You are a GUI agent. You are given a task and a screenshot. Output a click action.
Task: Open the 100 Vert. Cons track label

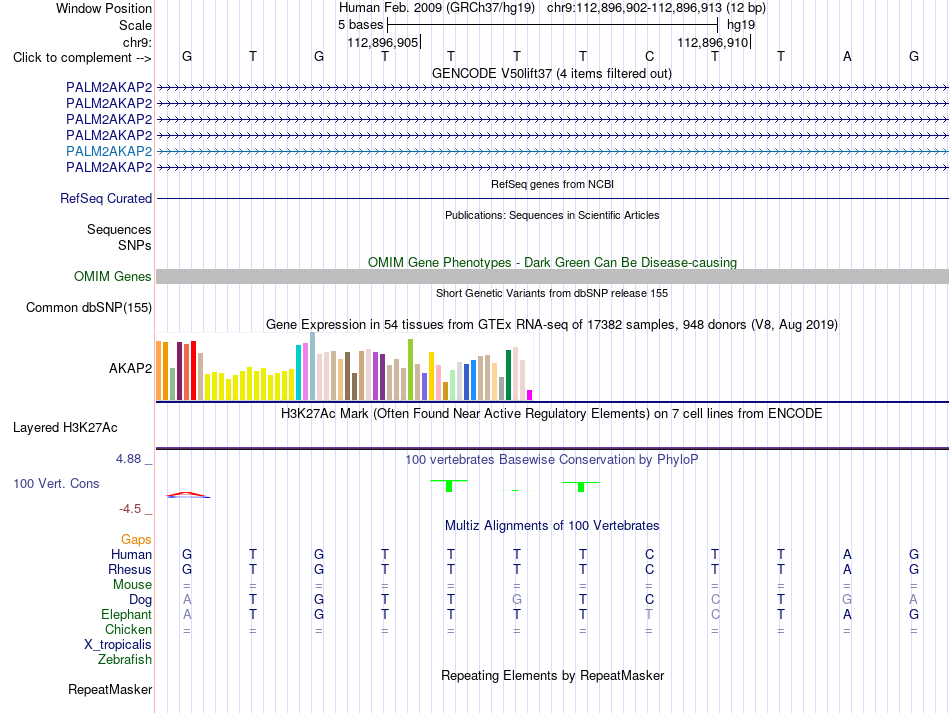pos(56,483)
